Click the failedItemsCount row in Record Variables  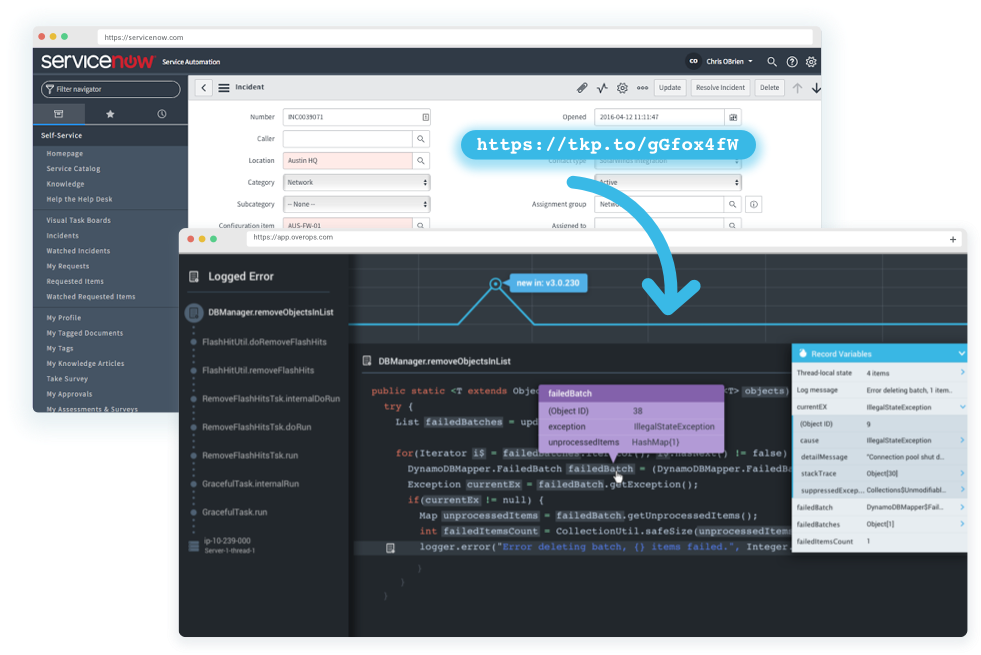[x=880, y=541]
